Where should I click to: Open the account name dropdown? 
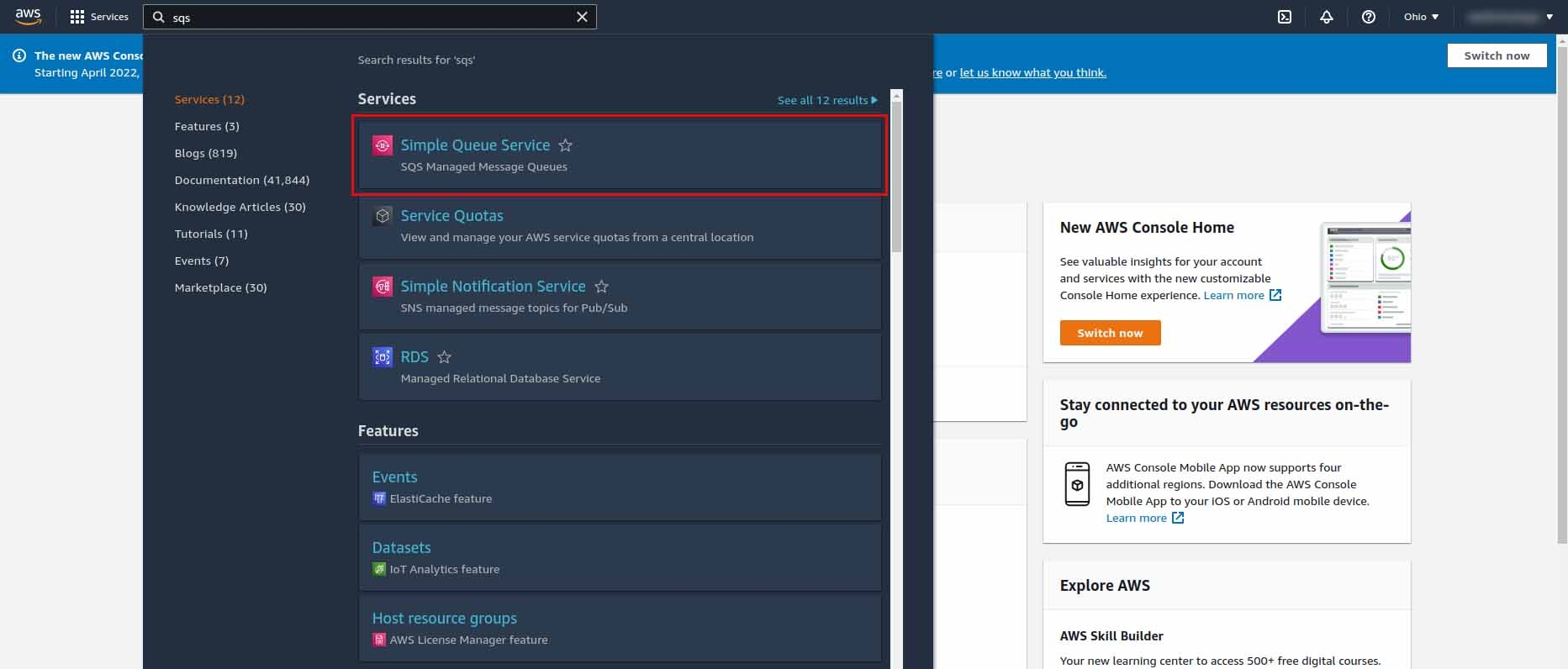point(1509,17)
